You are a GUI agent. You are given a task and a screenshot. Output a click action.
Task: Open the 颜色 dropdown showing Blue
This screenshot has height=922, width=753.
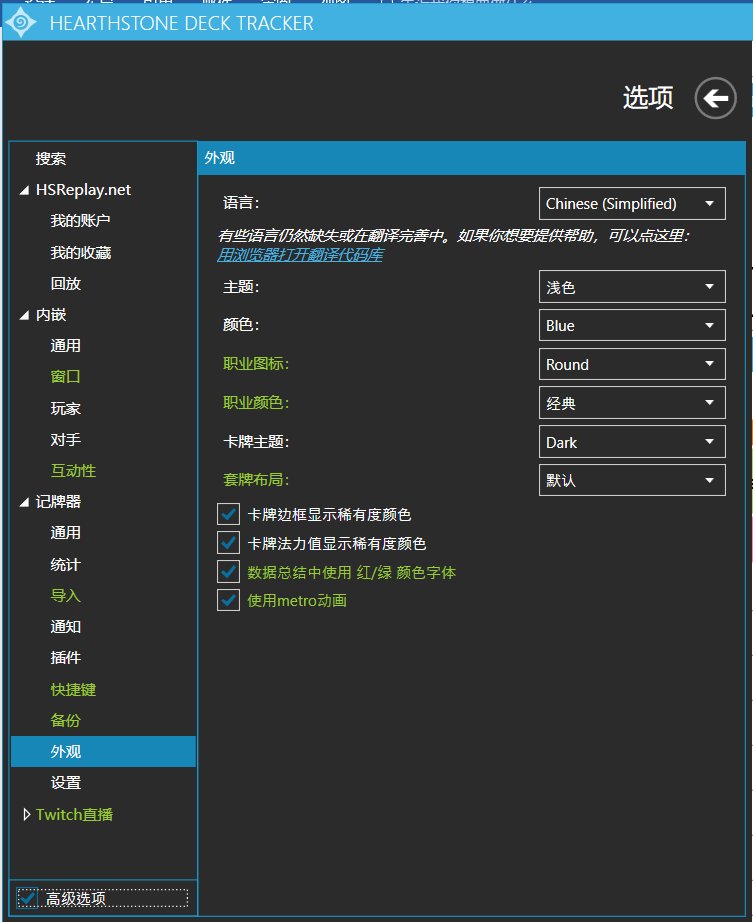pyautogui.click(x=632, y=325)
